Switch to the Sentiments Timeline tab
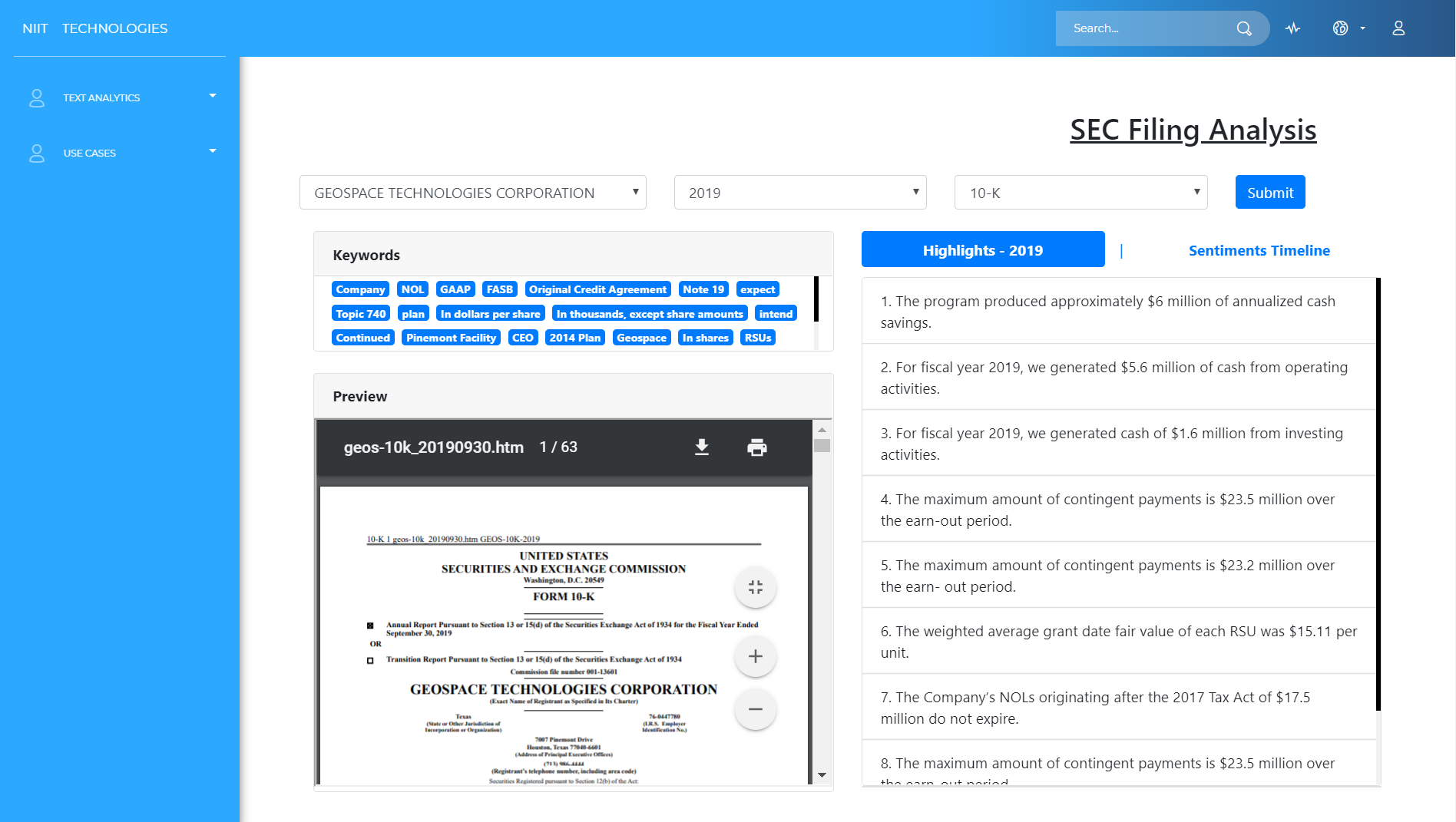Screen dimensions: 1456x822 tap(1259, 250)
